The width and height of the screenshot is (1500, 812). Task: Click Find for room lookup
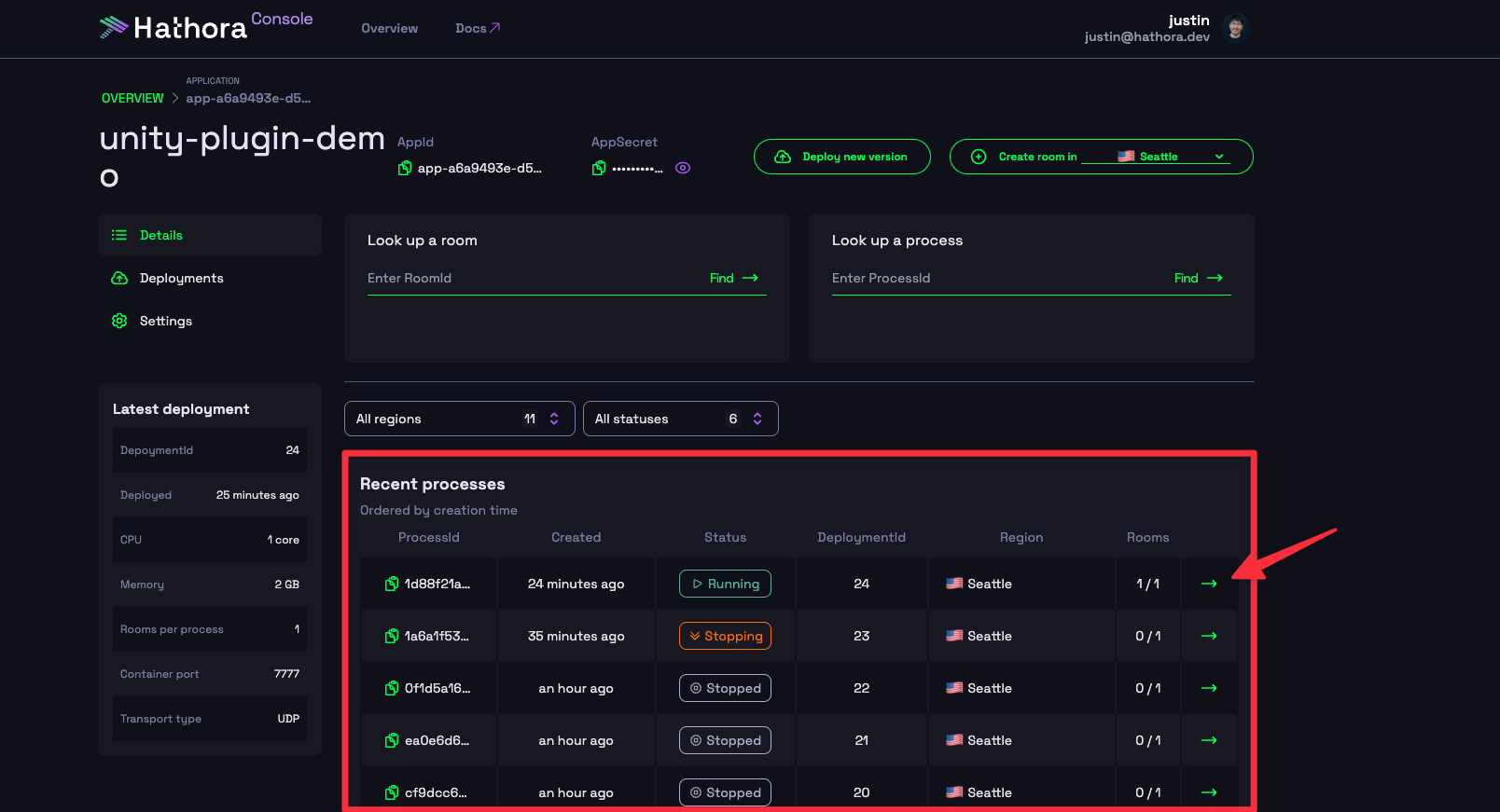coord(734,278)
